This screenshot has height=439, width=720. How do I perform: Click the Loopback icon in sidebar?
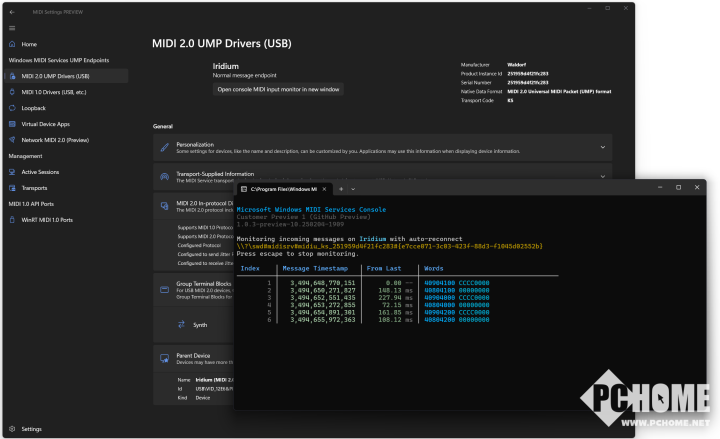click(x=12, y=108)
